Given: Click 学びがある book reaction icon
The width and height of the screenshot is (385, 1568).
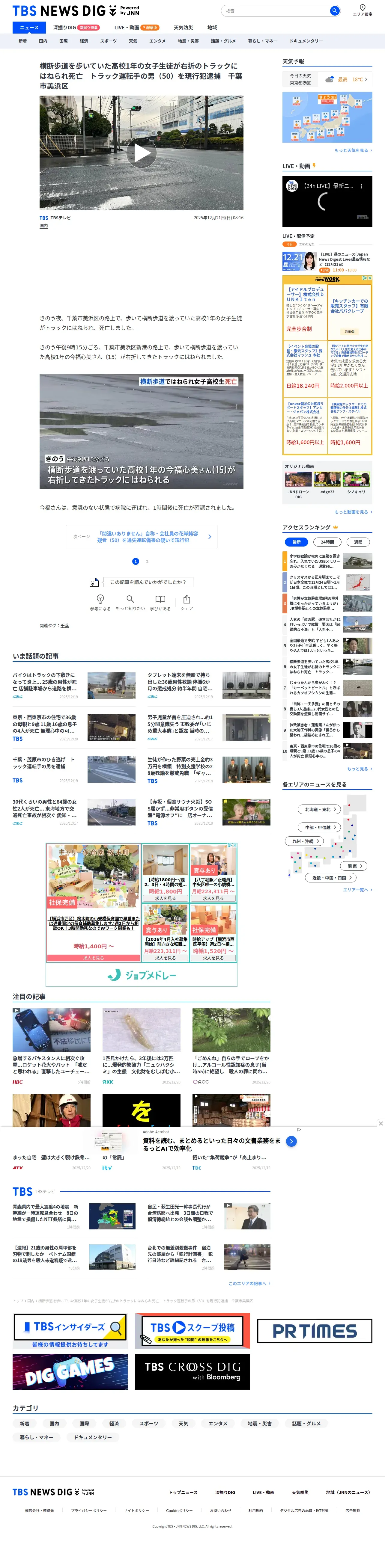Looking at the screenshot, I should (x=160, y=599).
